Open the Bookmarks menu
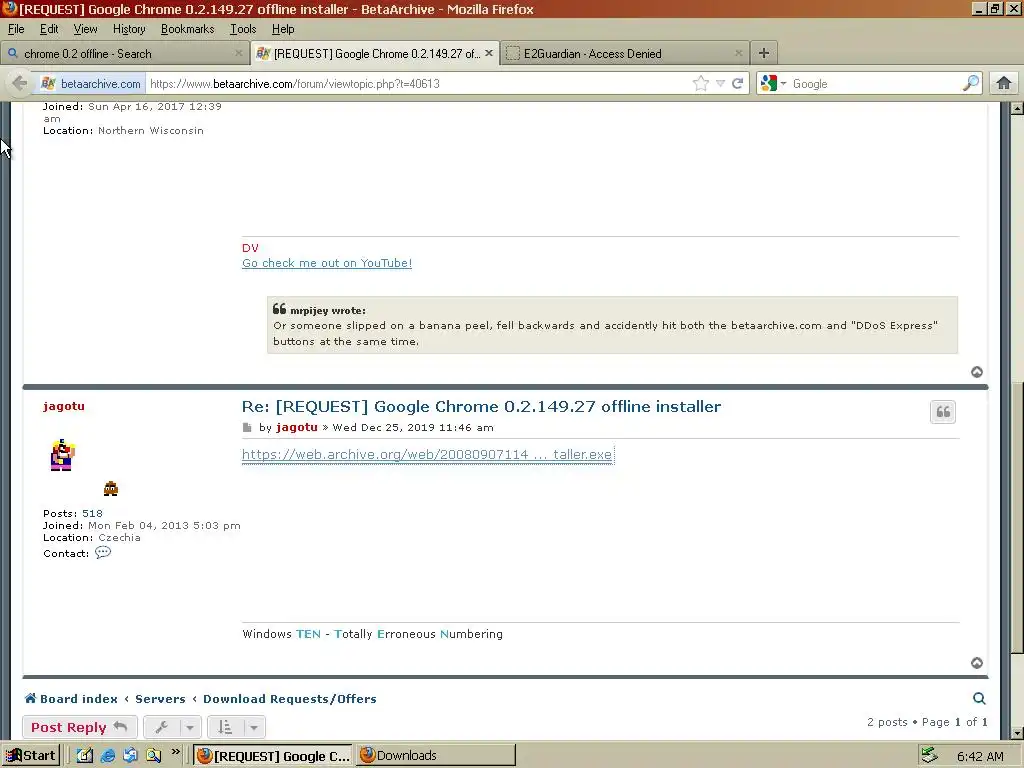Image resolution: width=1024 pixels, height=768 pixels. coord(187,29)
